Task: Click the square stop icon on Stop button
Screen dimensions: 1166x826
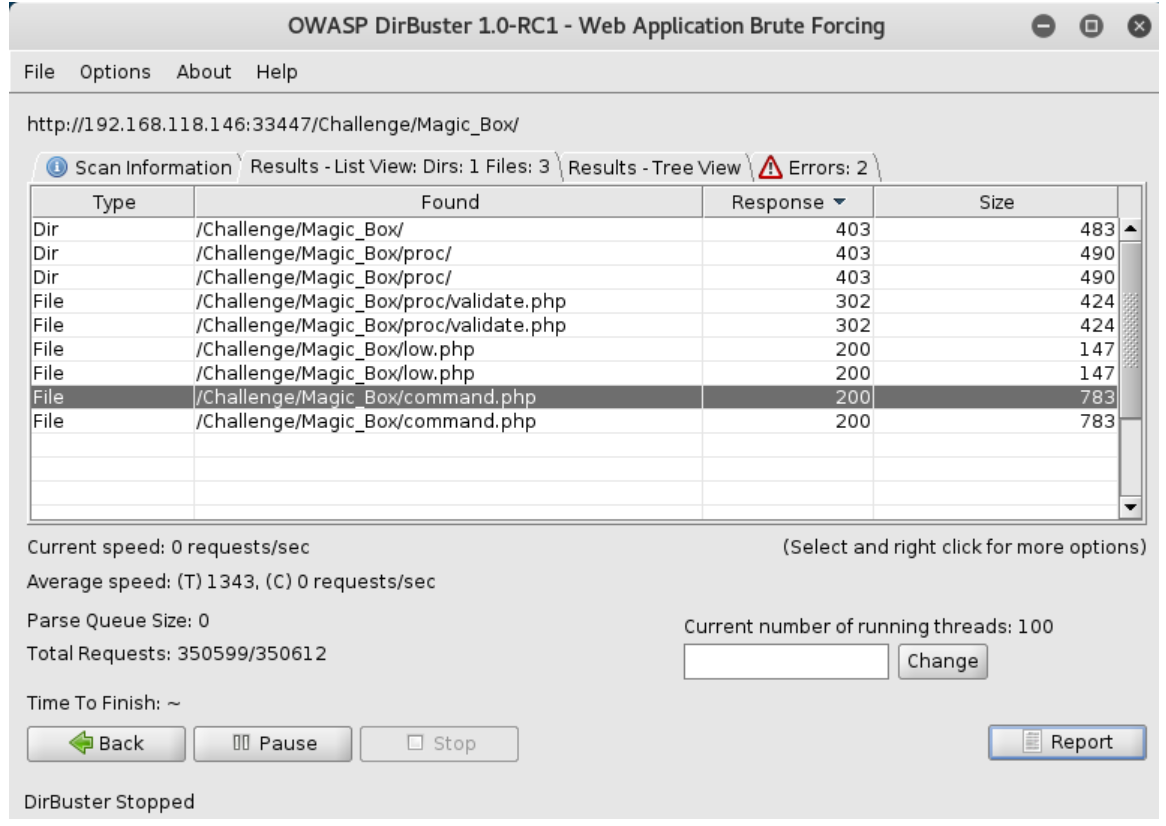Action: pyautogui.click(x=415, y=743)
